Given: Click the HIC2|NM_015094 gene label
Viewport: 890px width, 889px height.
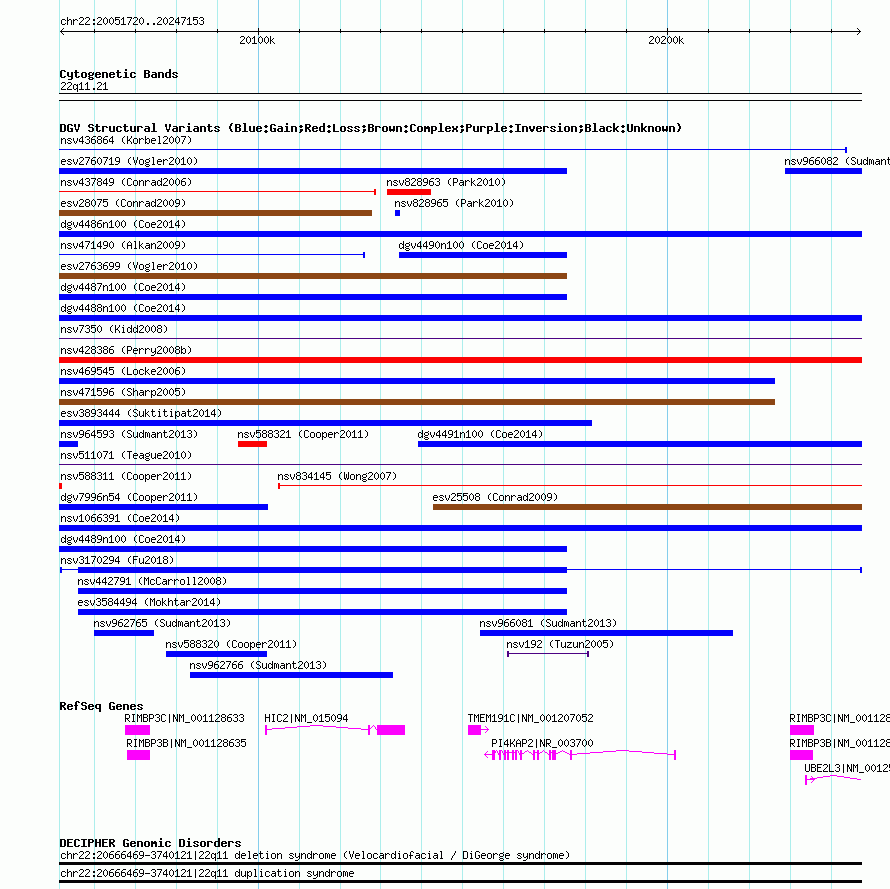Looking at the screenshot, I should [x=306, y=718].
